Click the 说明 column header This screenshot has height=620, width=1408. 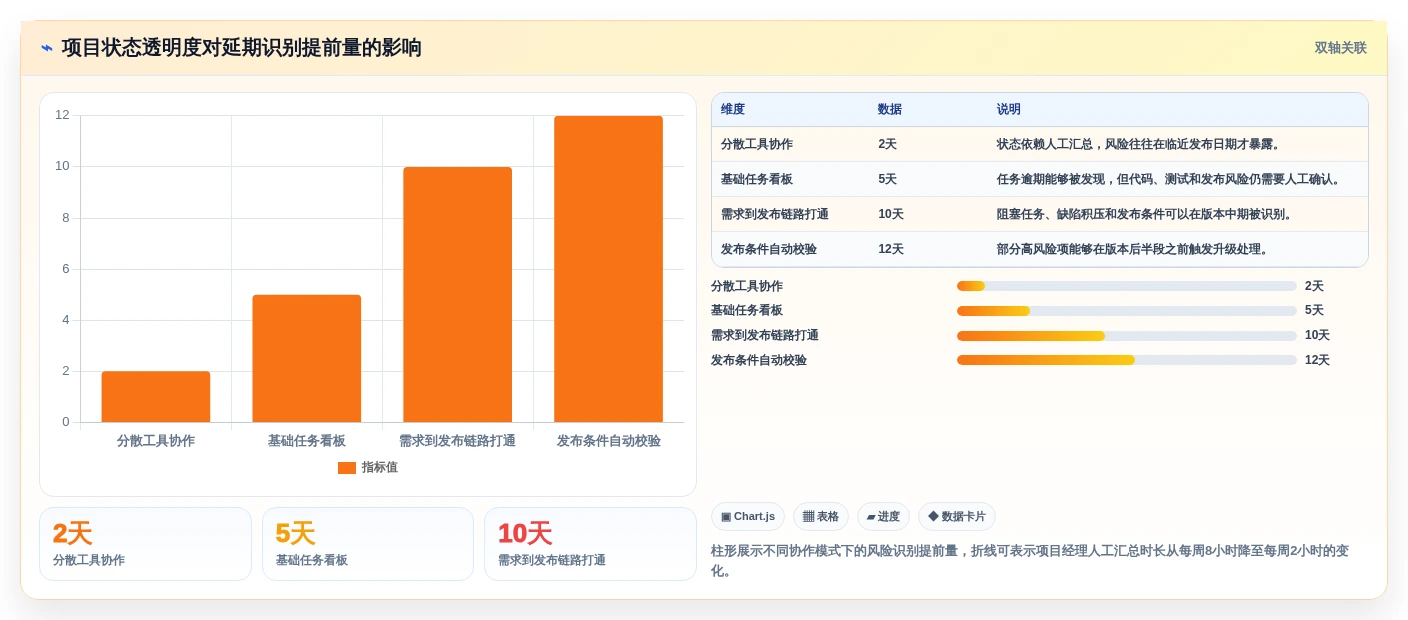[x=1009, y=110]
